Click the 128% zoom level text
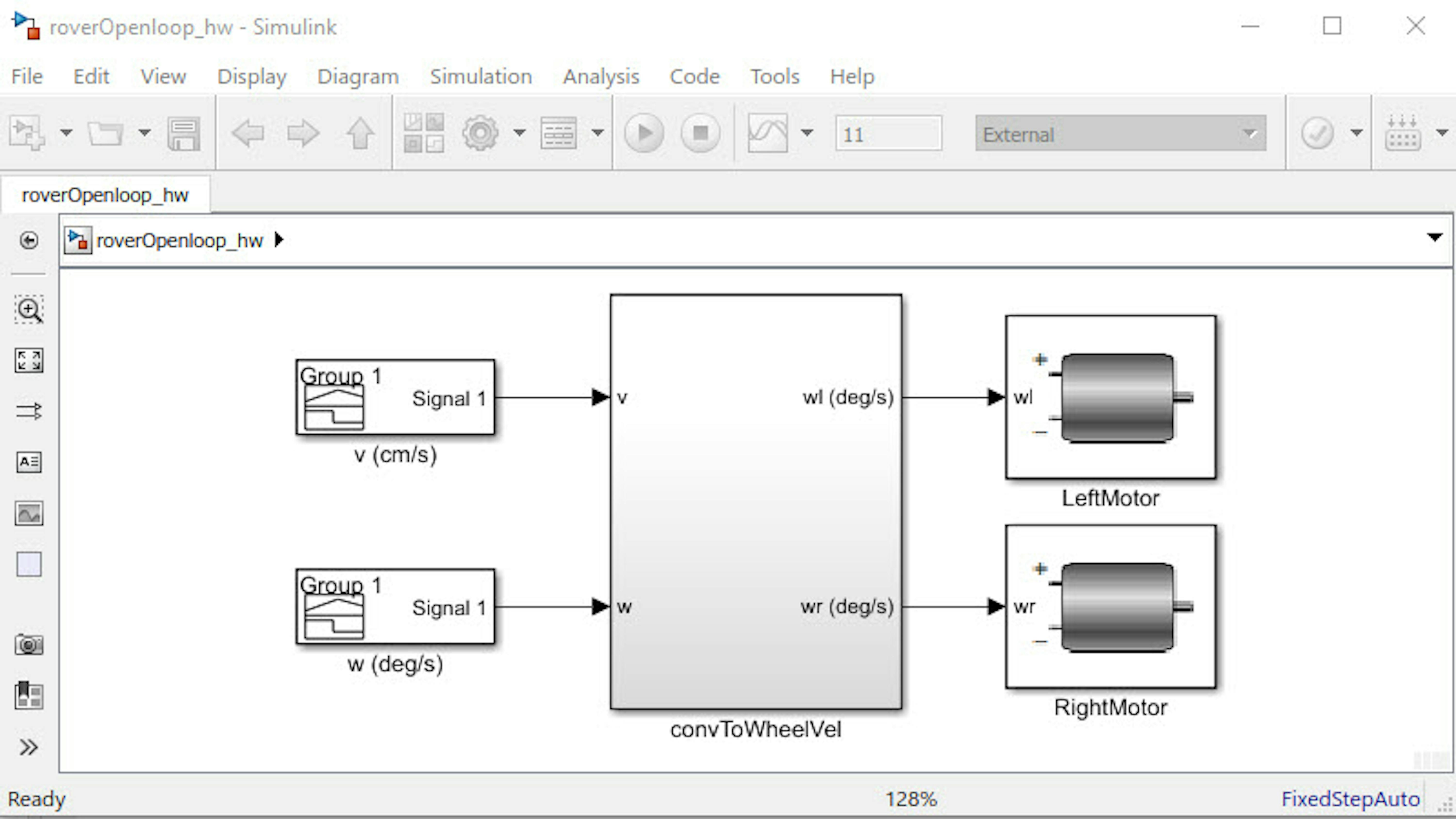 click(911, 799)
